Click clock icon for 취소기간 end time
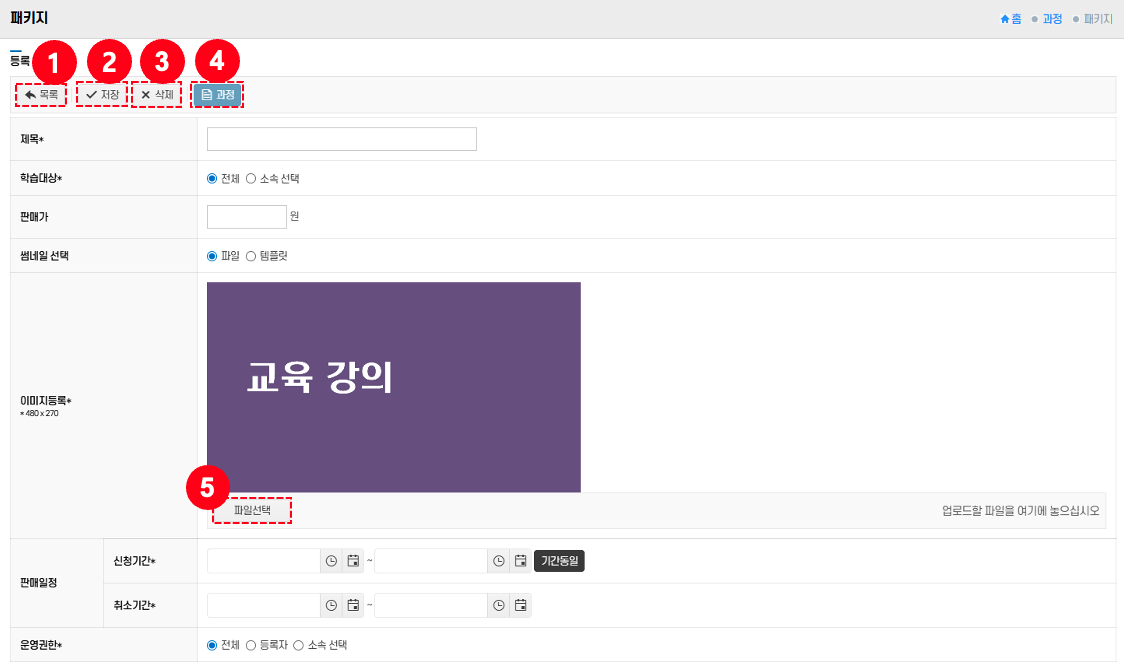The width and height of the screenshot is (1124, 663). pos(498,605)
